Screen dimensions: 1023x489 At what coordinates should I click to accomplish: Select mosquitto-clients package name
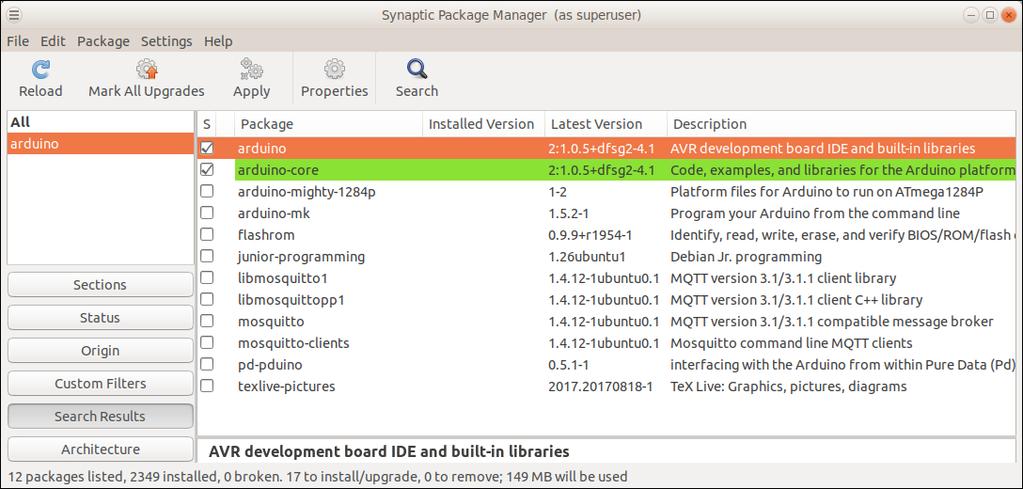pyautogui.click(x=294, y=343)
